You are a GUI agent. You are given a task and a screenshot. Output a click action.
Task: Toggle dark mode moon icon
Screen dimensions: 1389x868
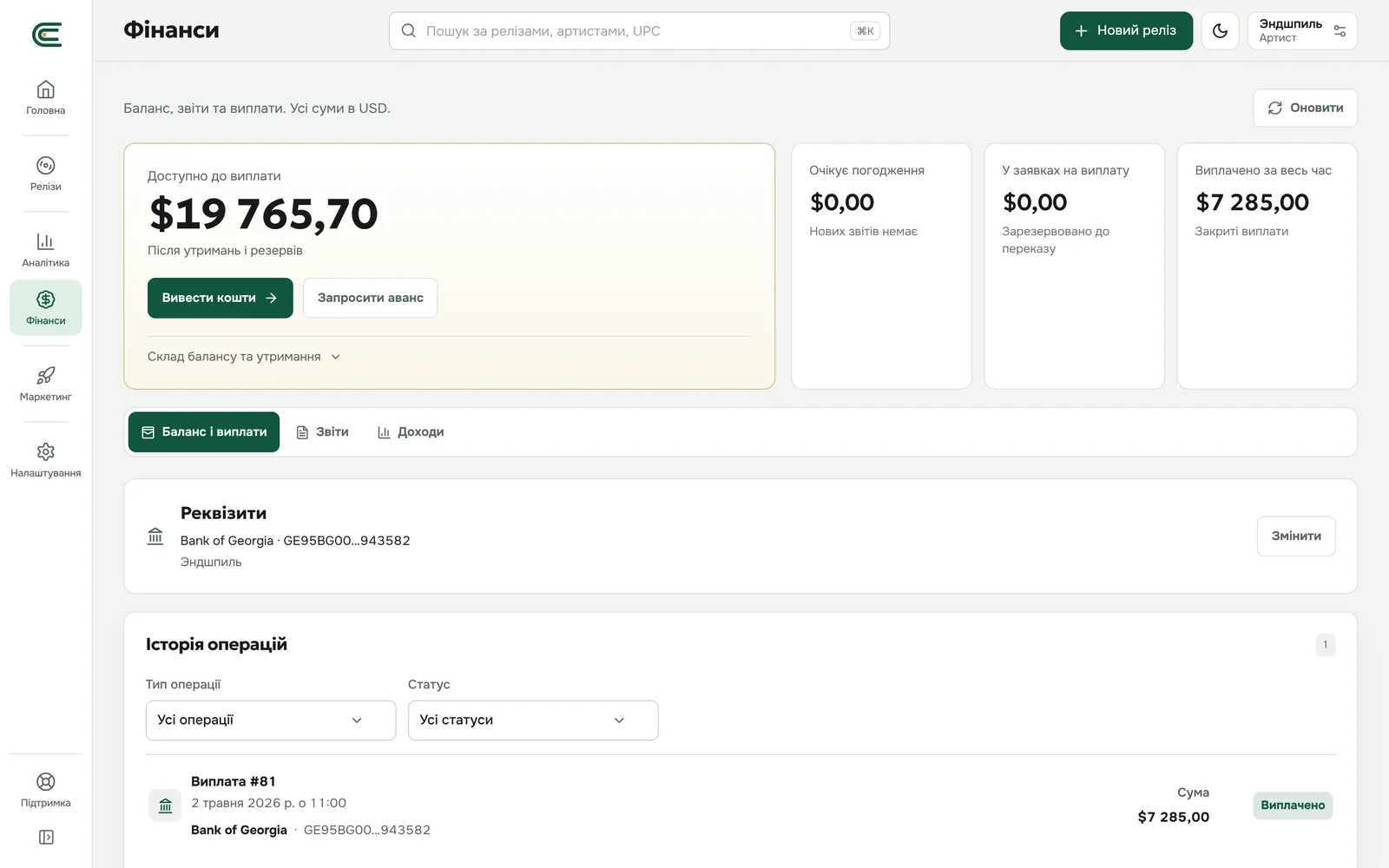pos(1220,31)
